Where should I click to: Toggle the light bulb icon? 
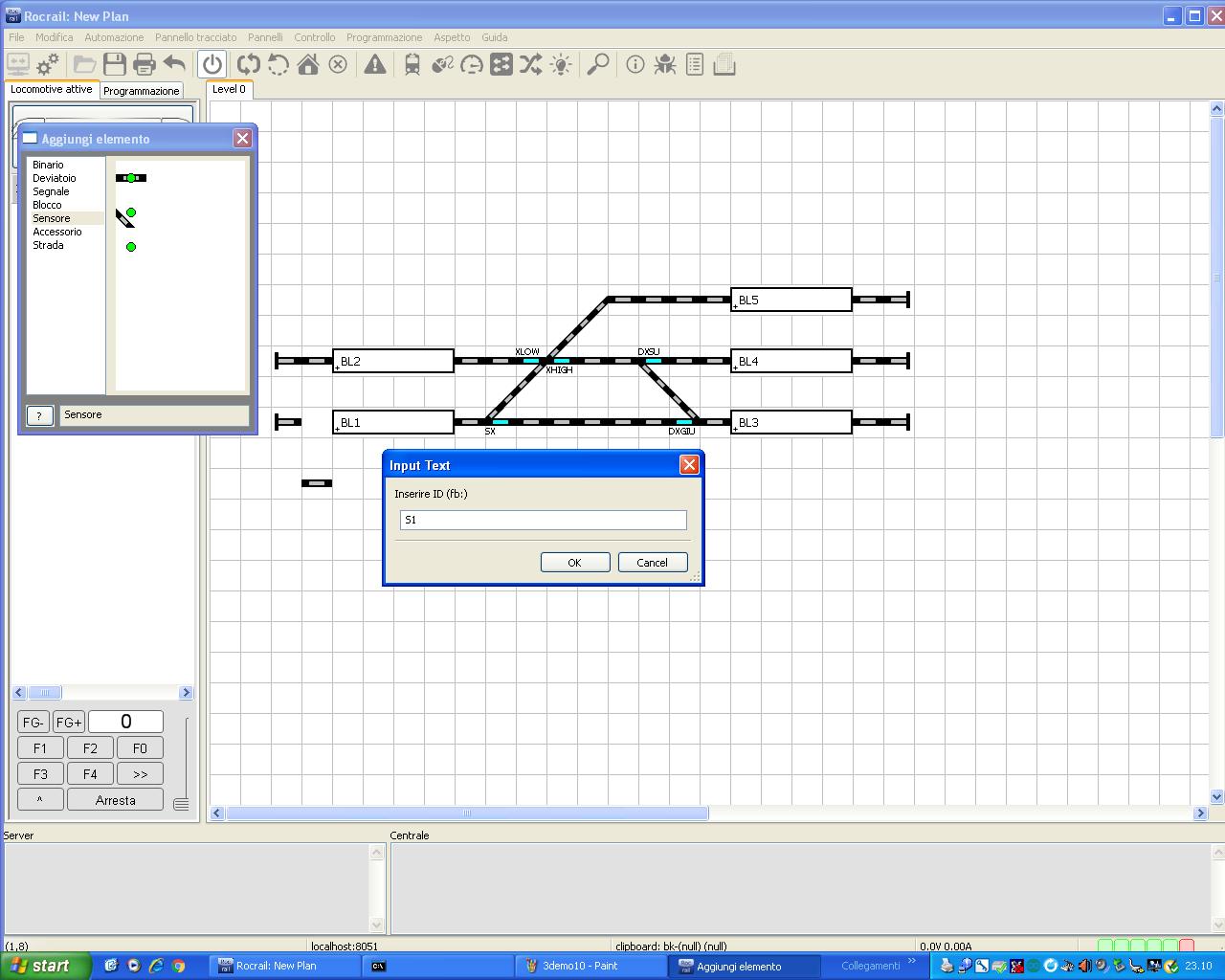pyautogui.click(x=561, y=64)
